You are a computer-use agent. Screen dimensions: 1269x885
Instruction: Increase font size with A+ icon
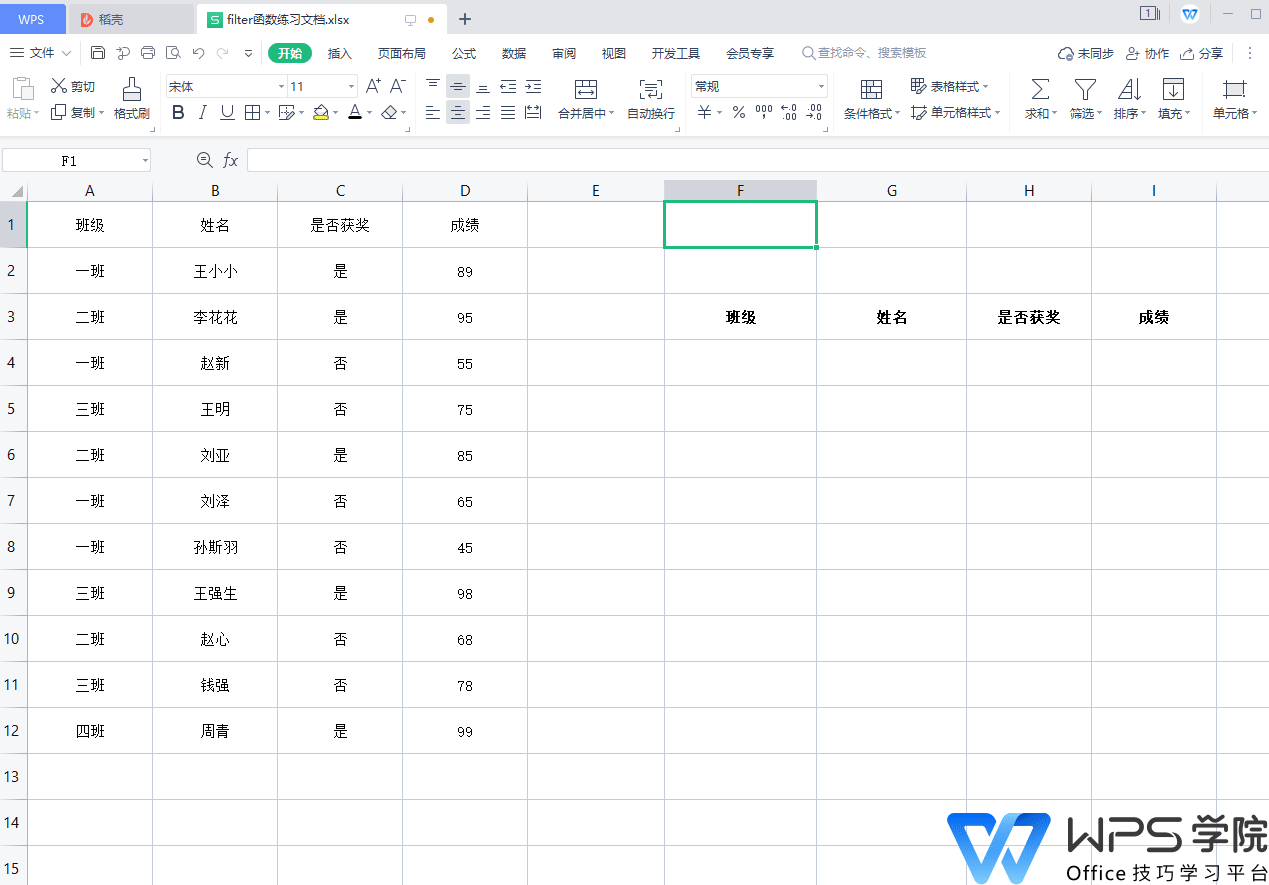pos(373,87)
